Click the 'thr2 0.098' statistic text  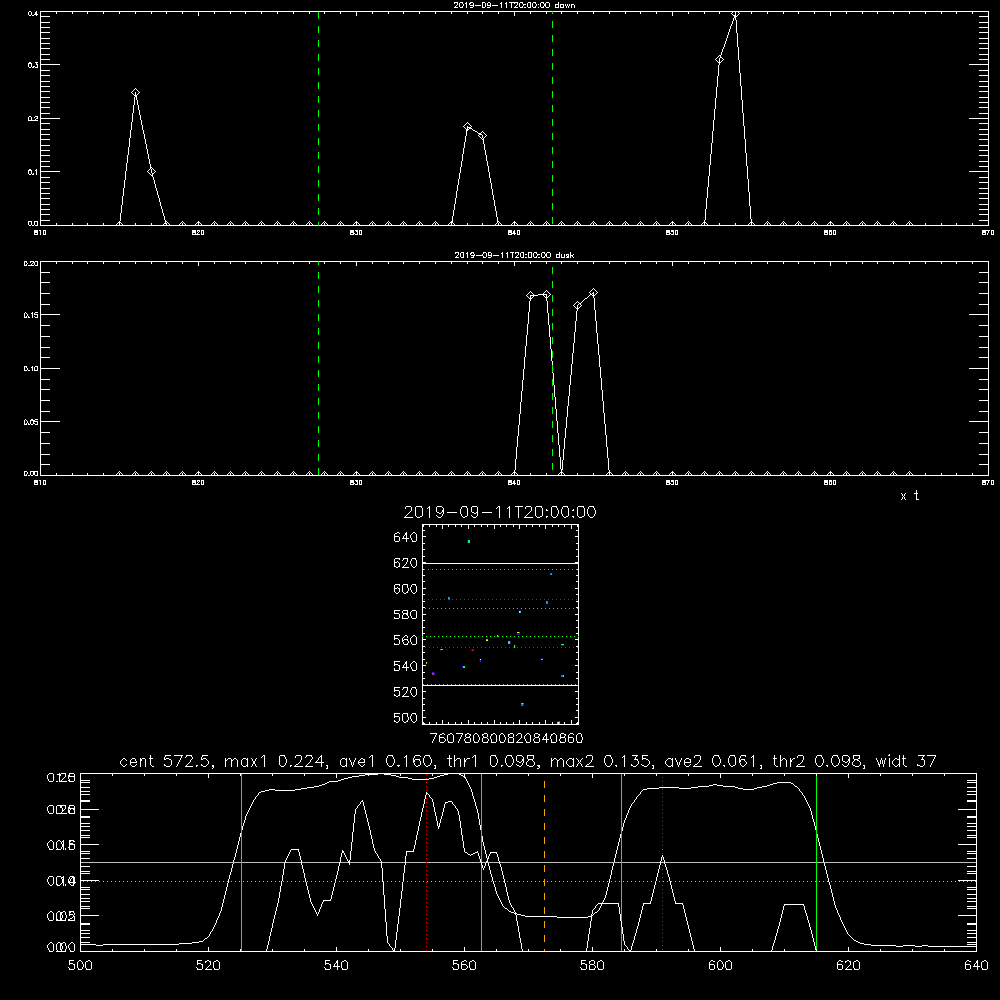819,761
